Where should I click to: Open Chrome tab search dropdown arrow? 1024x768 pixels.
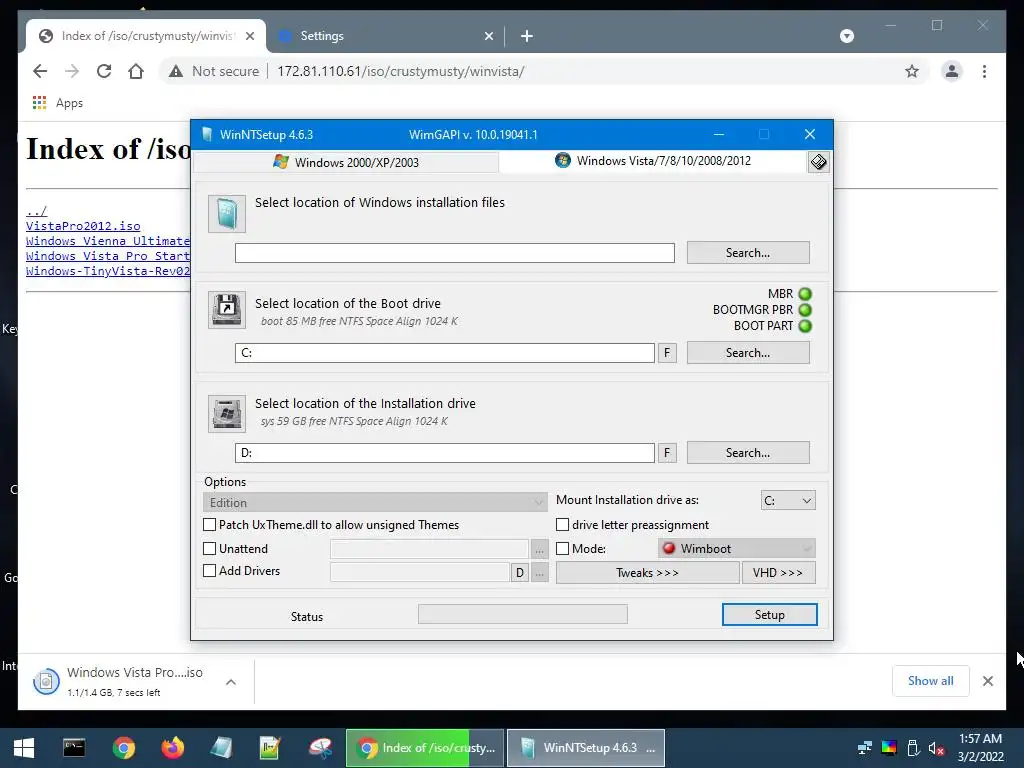[x=846, y=36]
